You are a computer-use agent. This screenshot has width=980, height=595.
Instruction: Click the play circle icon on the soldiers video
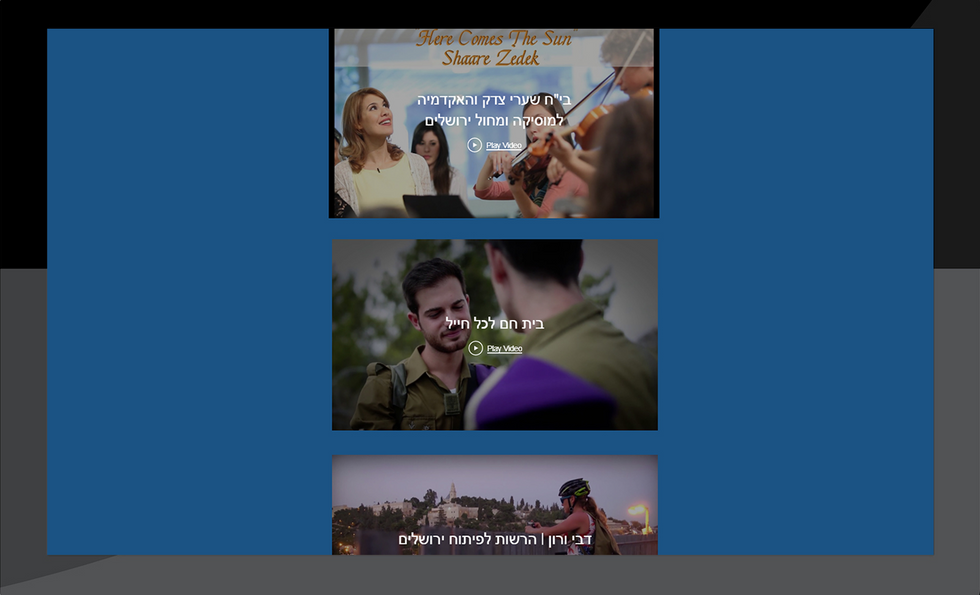pyautogui.click(x=476, y=348)
